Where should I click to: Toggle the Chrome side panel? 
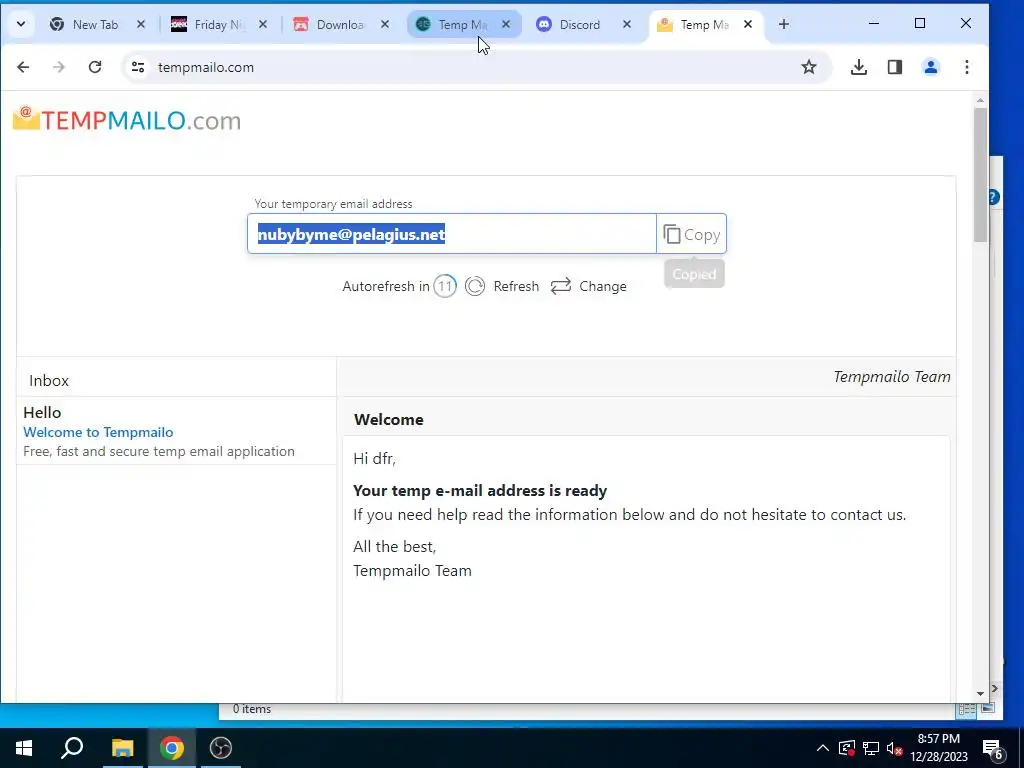(x=895, y=67)
